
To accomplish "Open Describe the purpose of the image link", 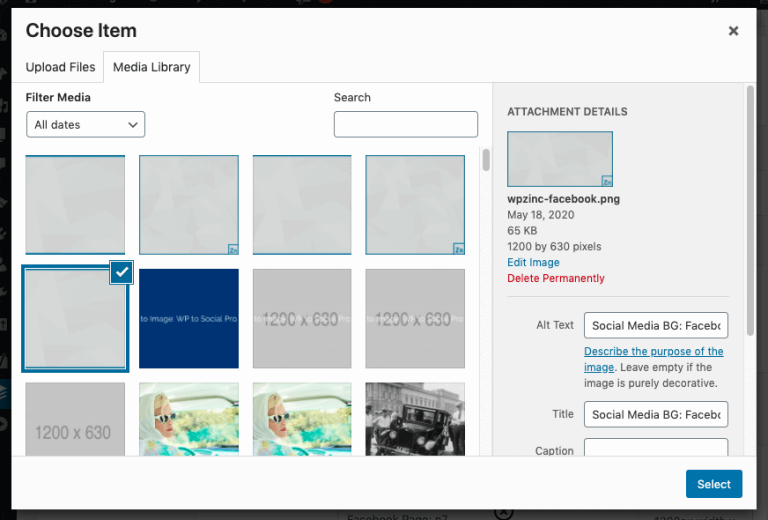I will [653, 359].
